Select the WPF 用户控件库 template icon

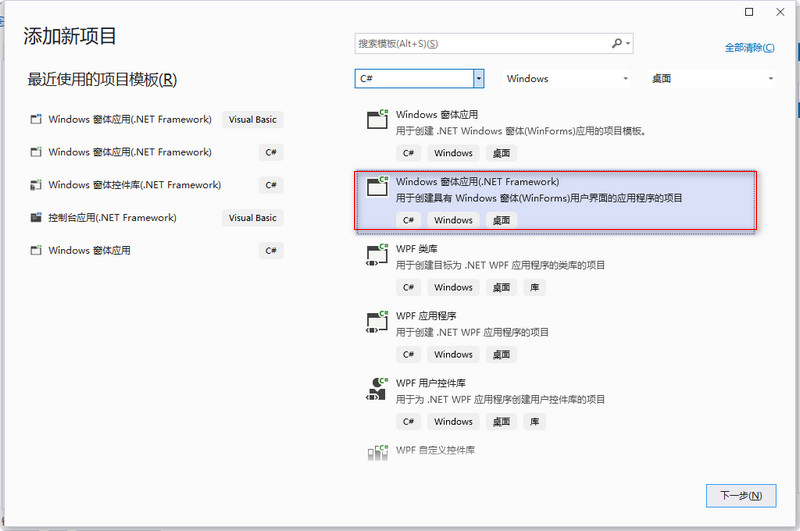click(378, 389)
